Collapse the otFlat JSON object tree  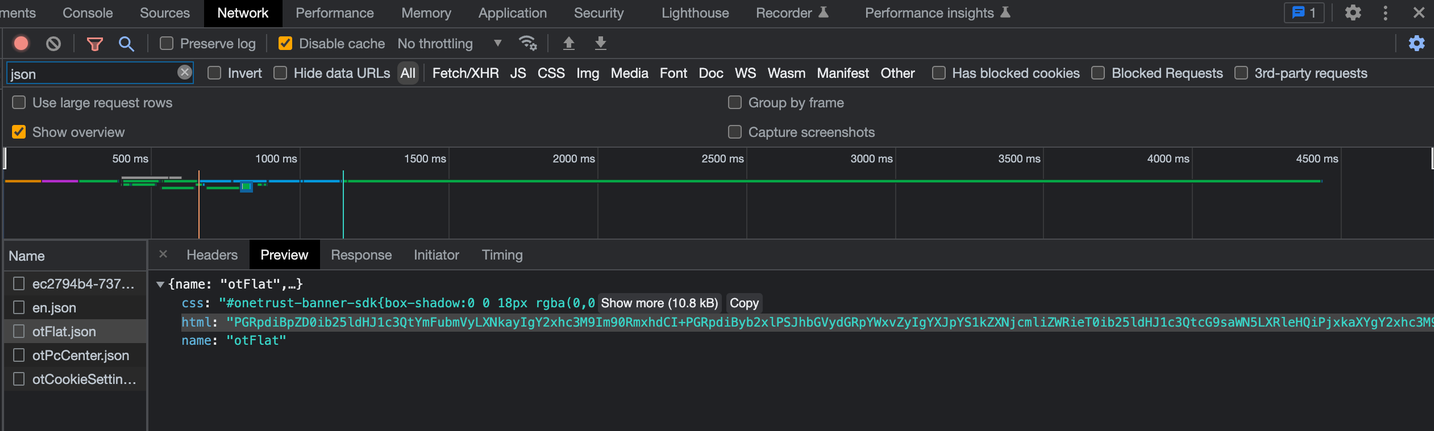160,285
